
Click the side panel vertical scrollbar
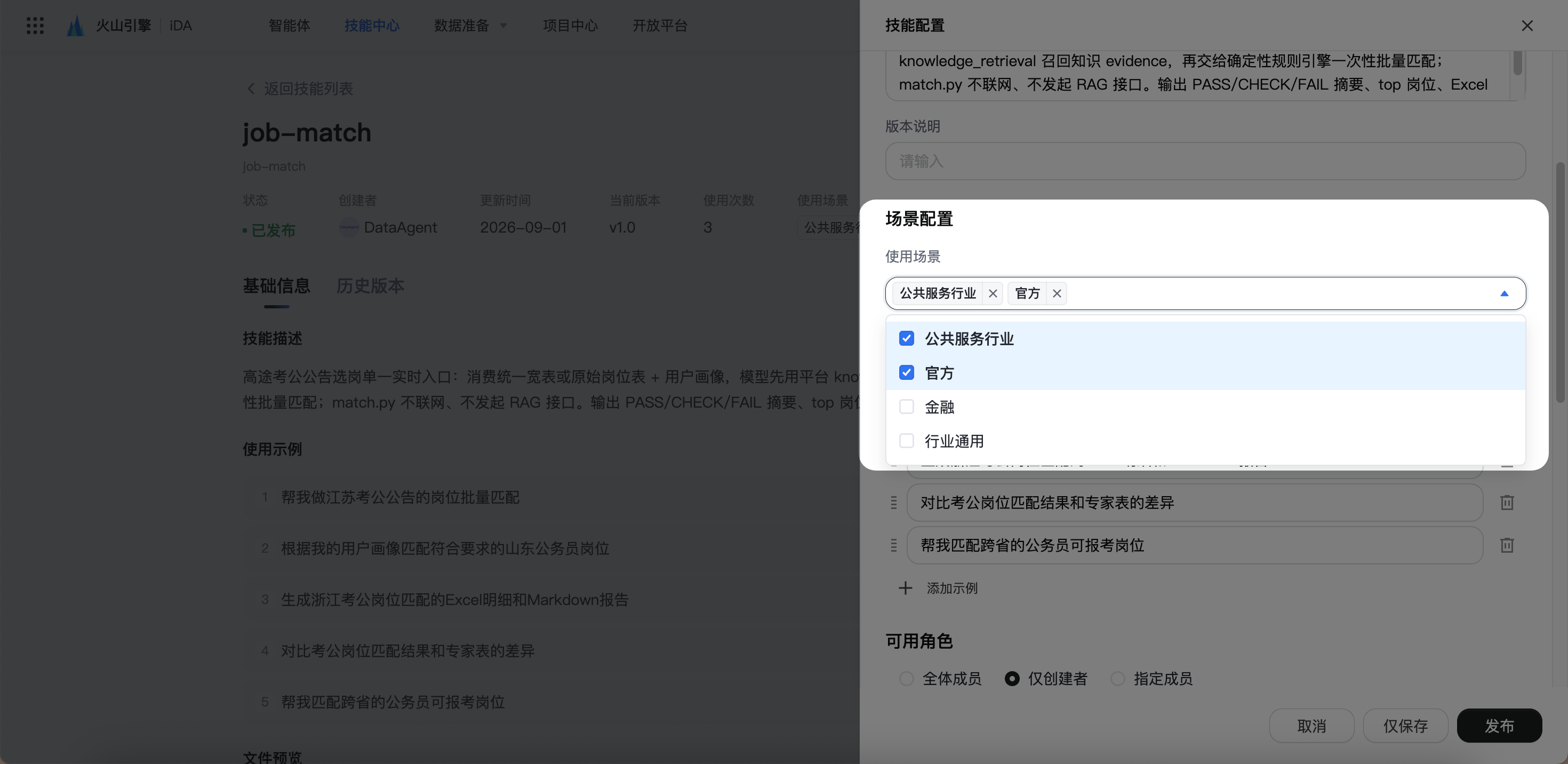[x=1559, y=282]
